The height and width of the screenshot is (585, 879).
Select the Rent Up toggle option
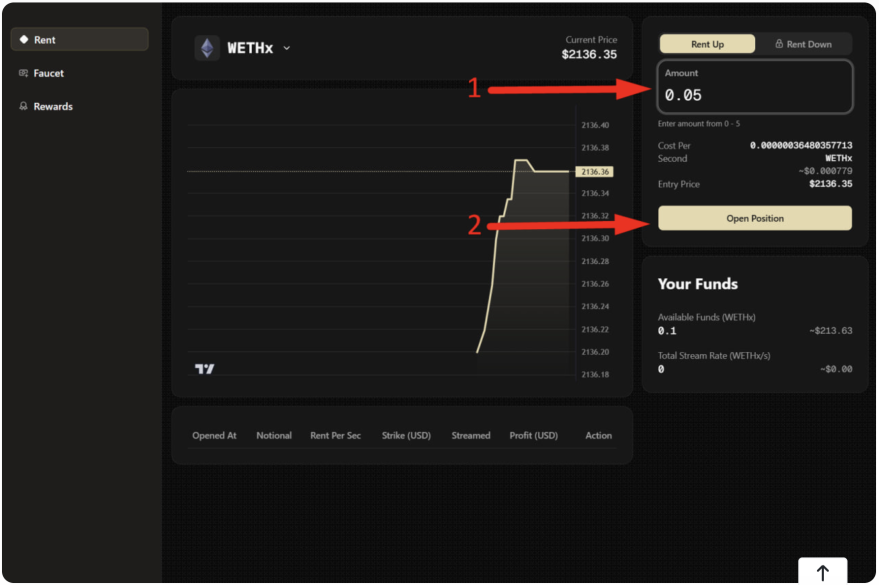707,44
